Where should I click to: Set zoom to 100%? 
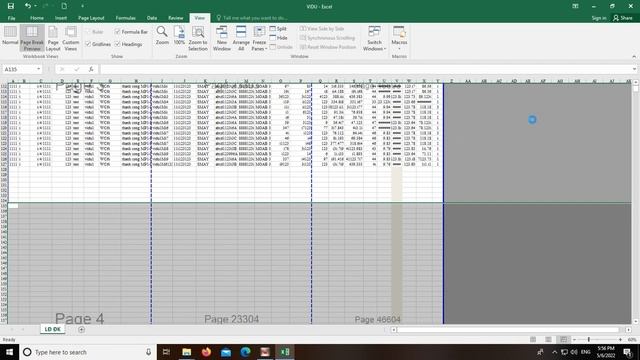[179, 35]
